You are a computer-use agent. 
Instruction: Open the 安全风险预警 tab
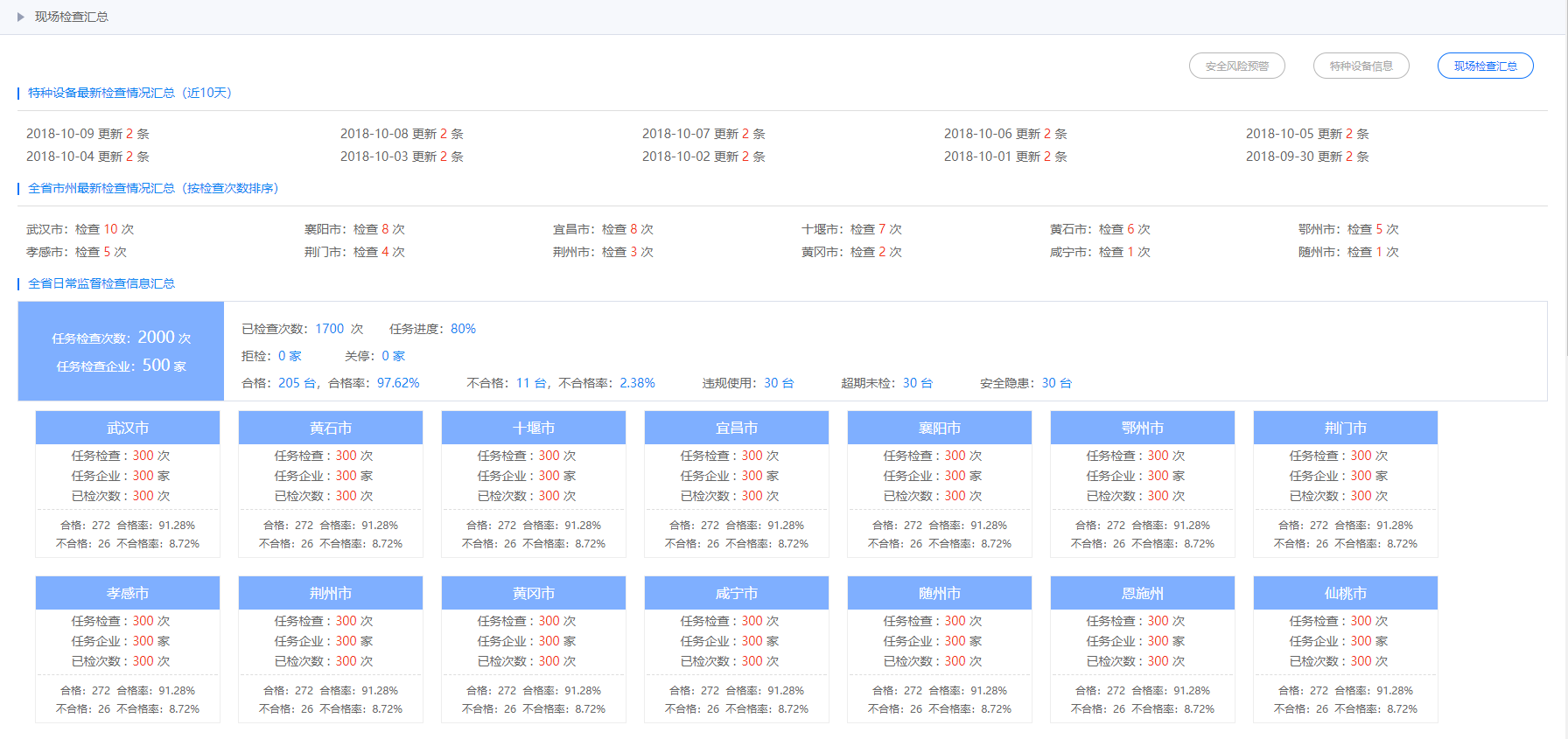(1236, 66)
